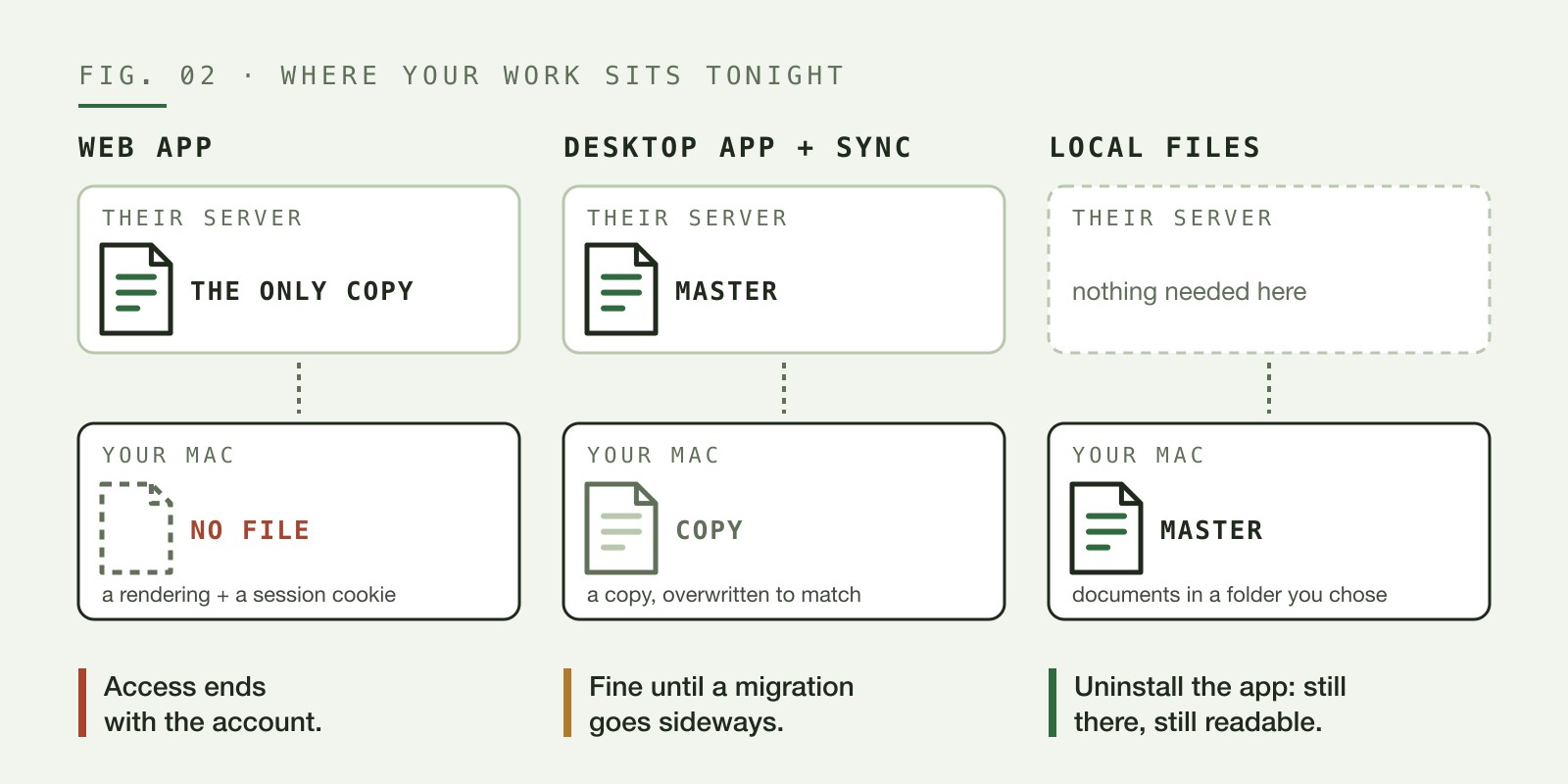Select the 'WEB APP' column heading
The image size is (1568, 784).
coord(145,148)
